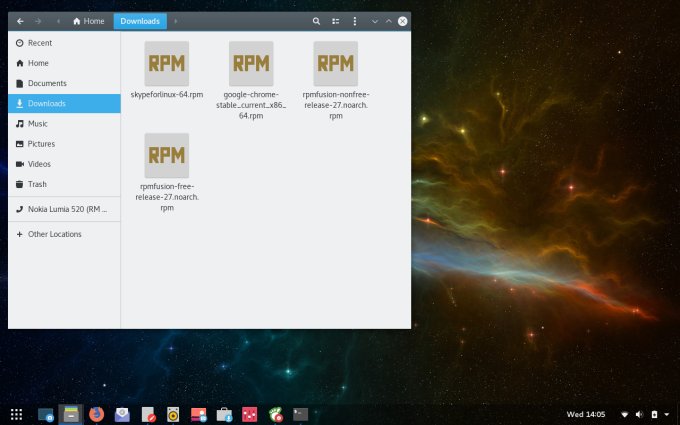The width and height of the screenshot is (680, 425).
Task: Select the rpmfusion-free-release-27 RPM icon
Action: click(x=167, y=156)
